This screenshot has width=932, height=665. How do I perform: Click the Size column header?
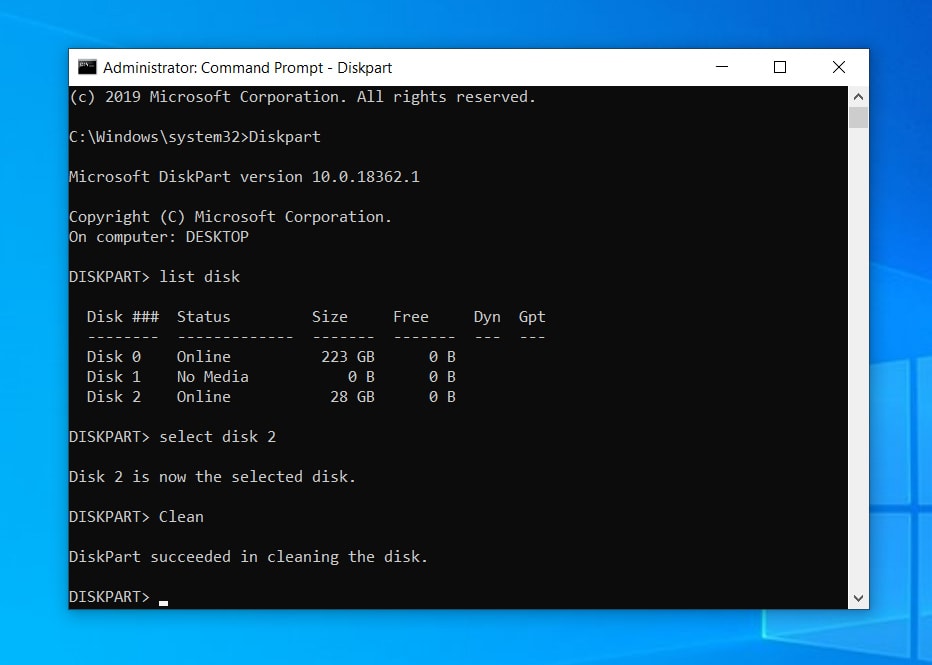click(330, 316)
